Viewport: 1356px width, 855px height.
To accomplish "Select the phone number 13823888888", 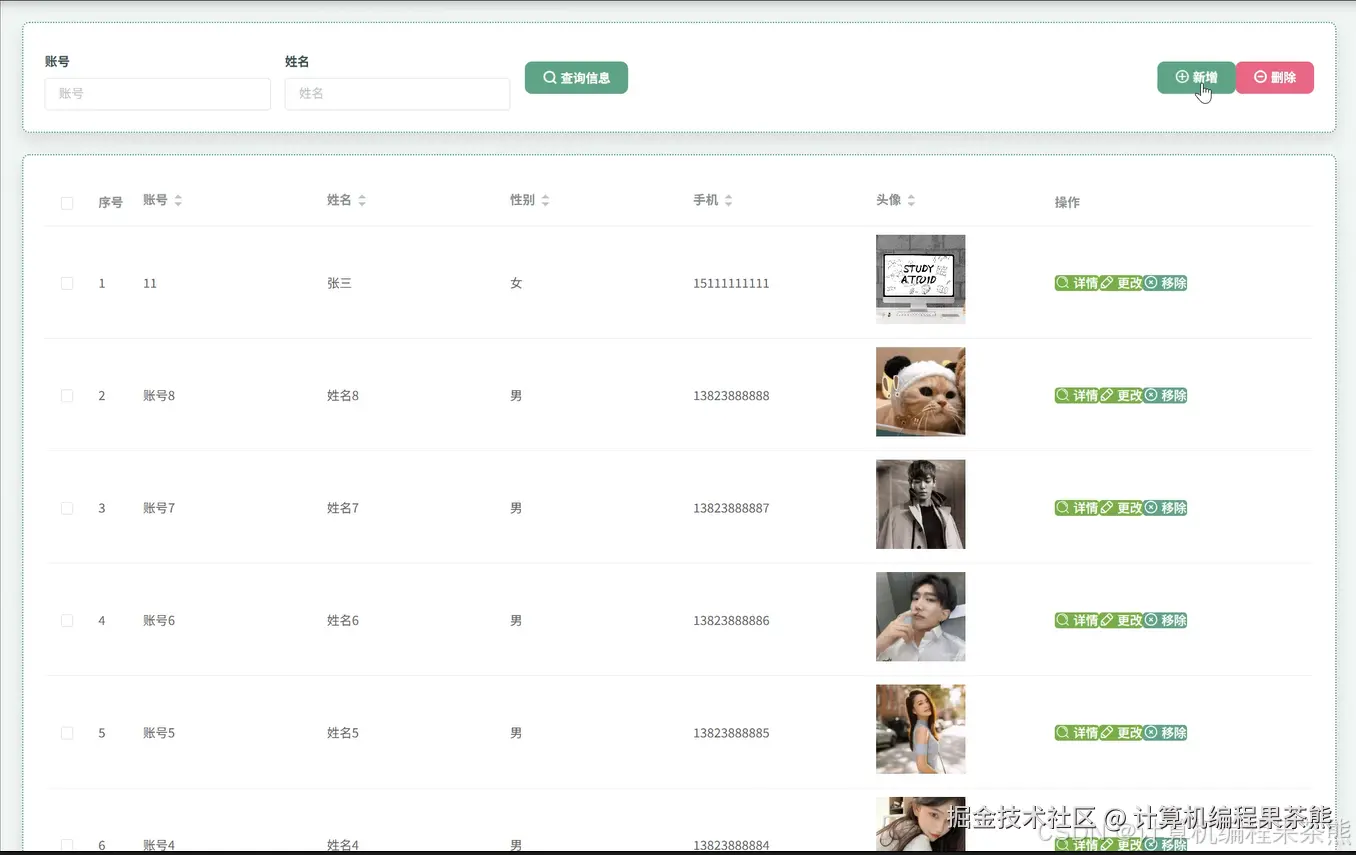I will tap(731, 396).
